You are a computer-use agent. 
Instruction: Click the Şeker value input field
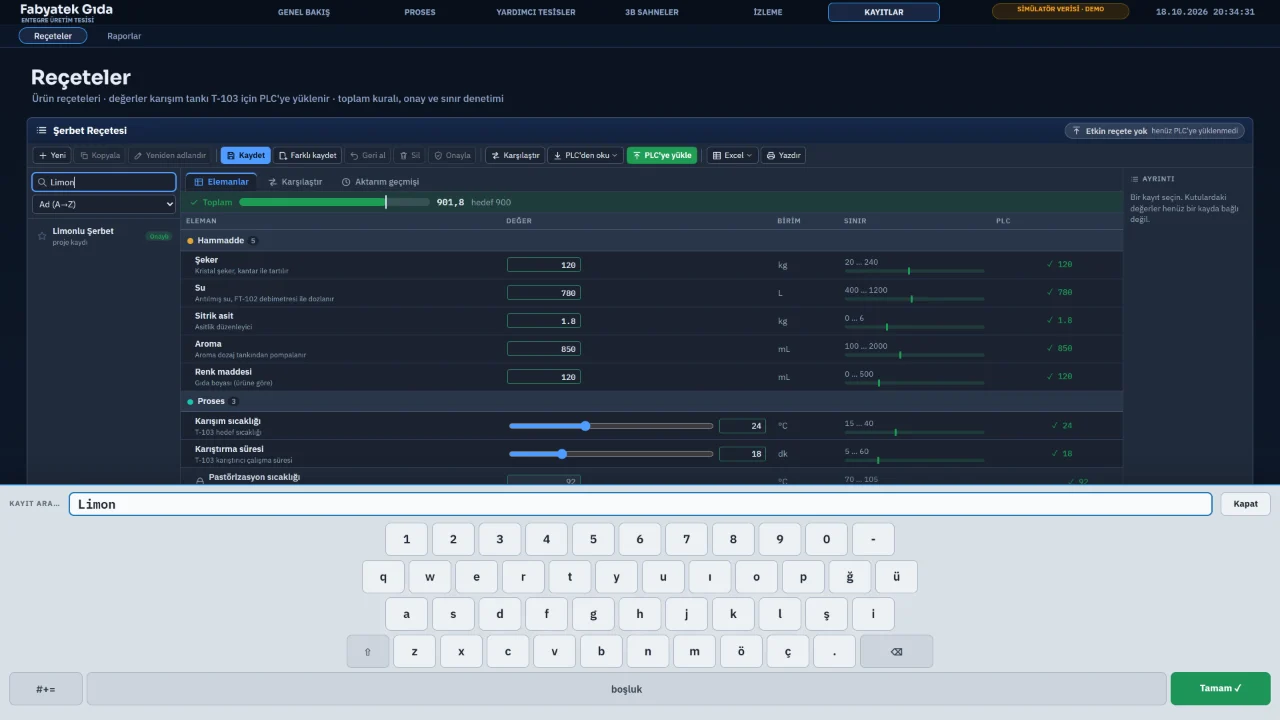(543, 265)
